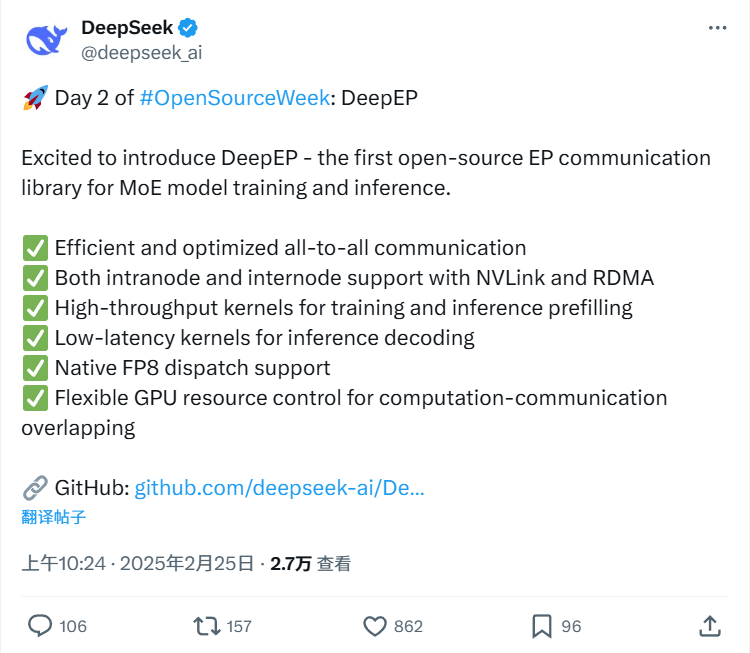Image resolution: width=750 pixels, height=653 pixels.
Task: Bookmark the post with bookmark icon
Action: (x=541, y=626)
